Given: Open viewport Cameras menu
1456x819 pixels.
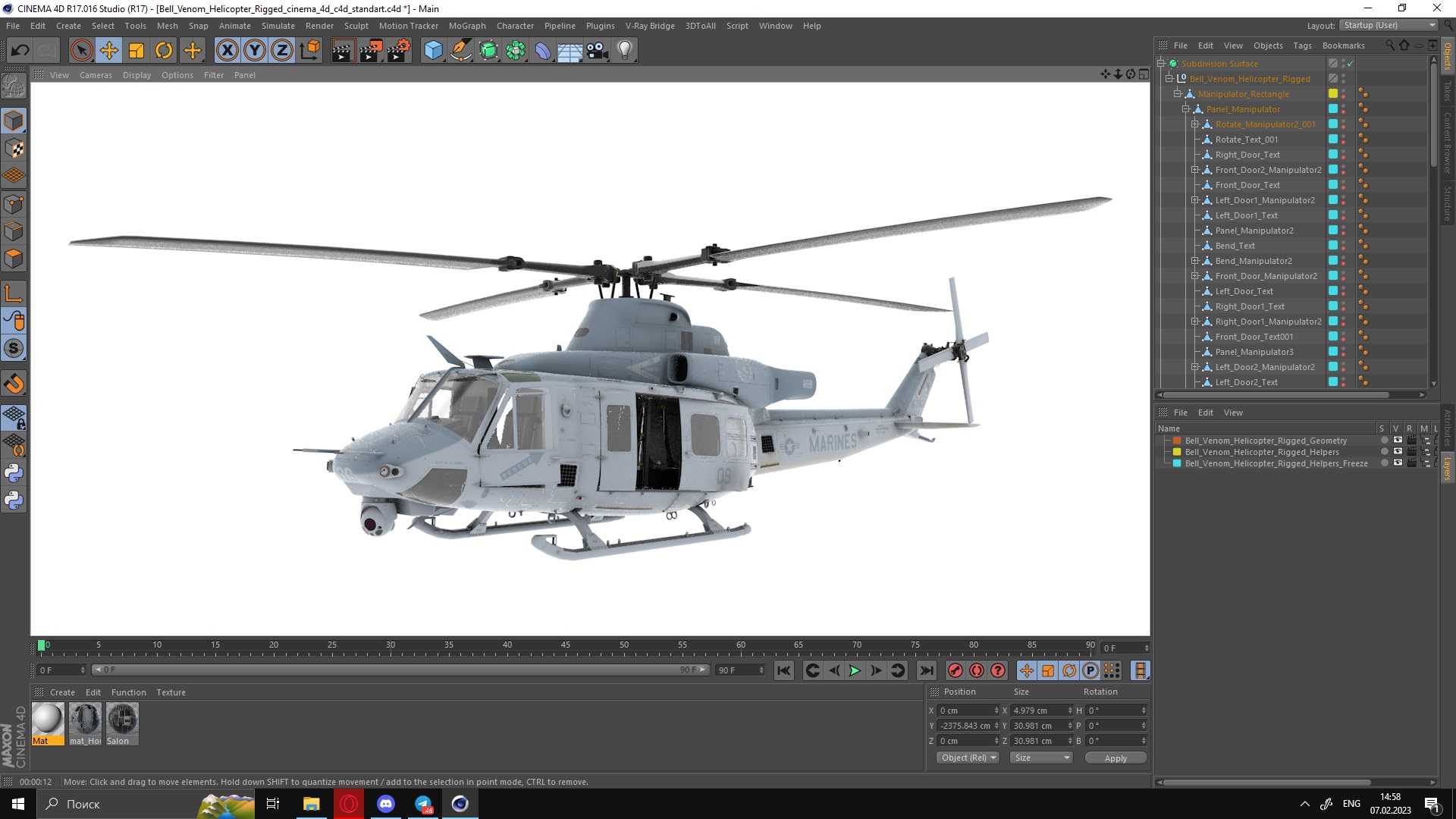Looking at the screenshot, I should 96,75.
